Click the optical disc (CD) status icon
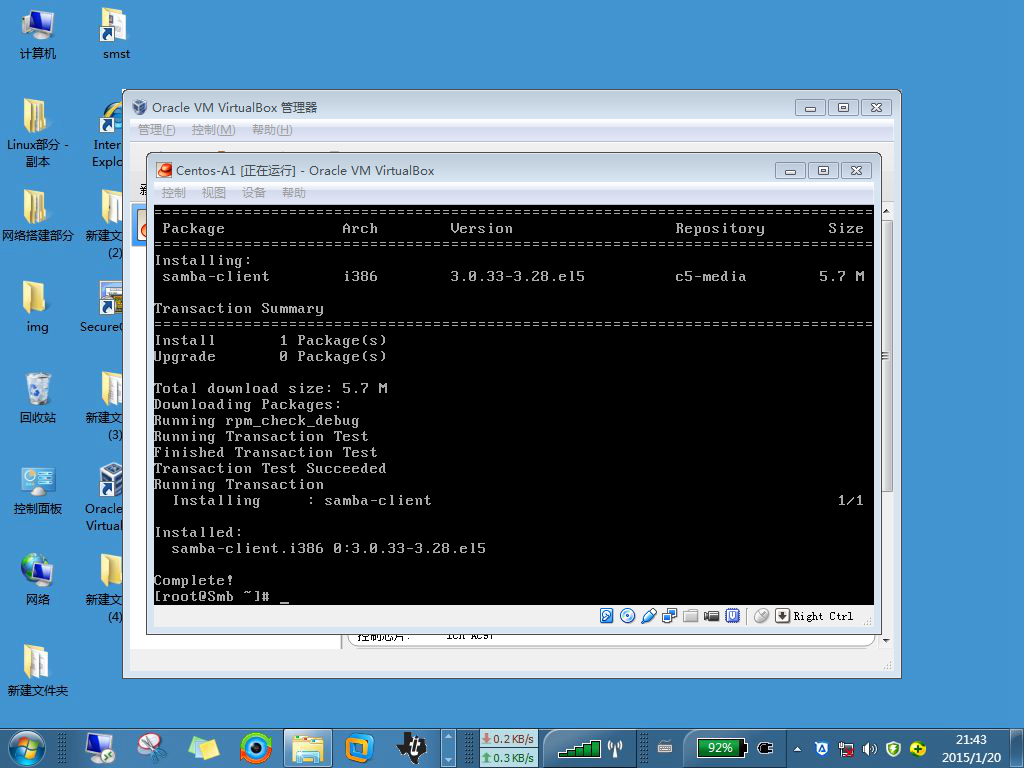Image resolution: width=1024 pixels, height=768 pixels. (x=627, y=616)
